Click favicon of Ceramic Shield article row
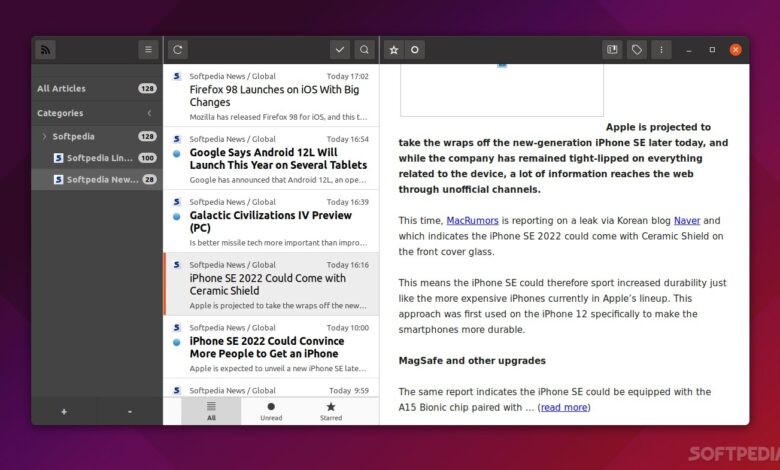Image resolution: width=780 pixels, height=470 pixels. (x=177, y=265)
